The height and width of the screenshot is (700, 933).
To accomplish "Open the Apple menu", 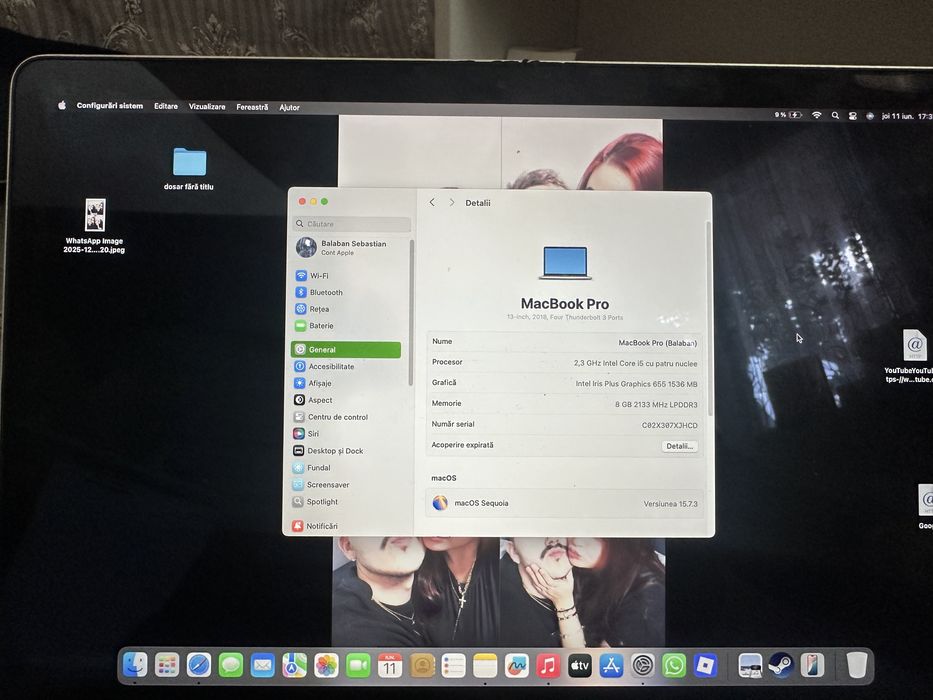I will pyautogui.click(x=62, y=105).
